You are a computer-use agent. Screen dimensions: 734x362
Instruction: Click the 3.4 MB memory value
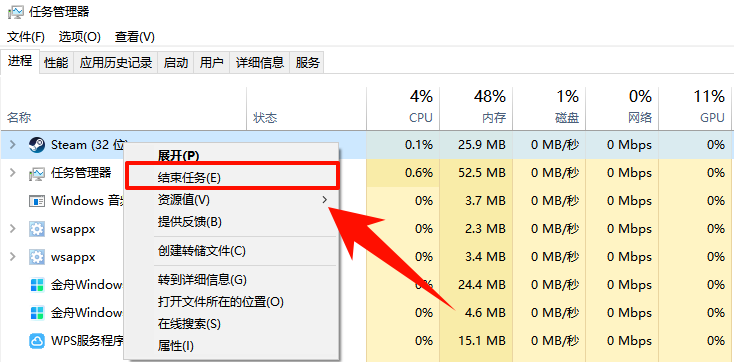[484, 257]
